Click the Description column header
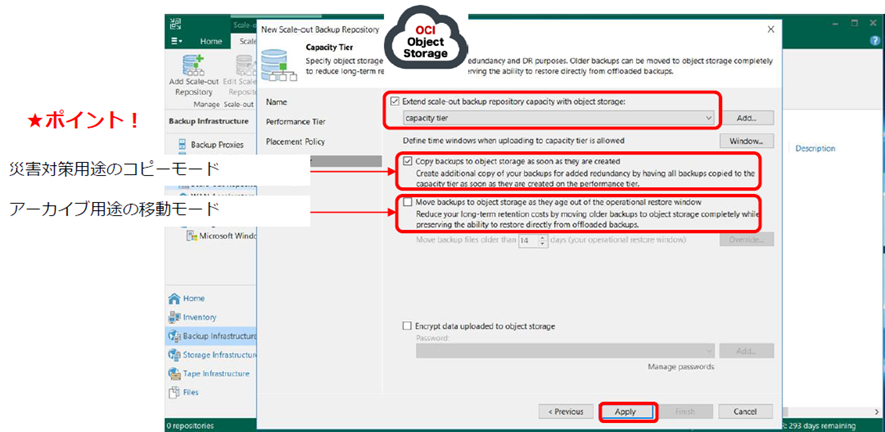The image size is (885, 432). 816,149
